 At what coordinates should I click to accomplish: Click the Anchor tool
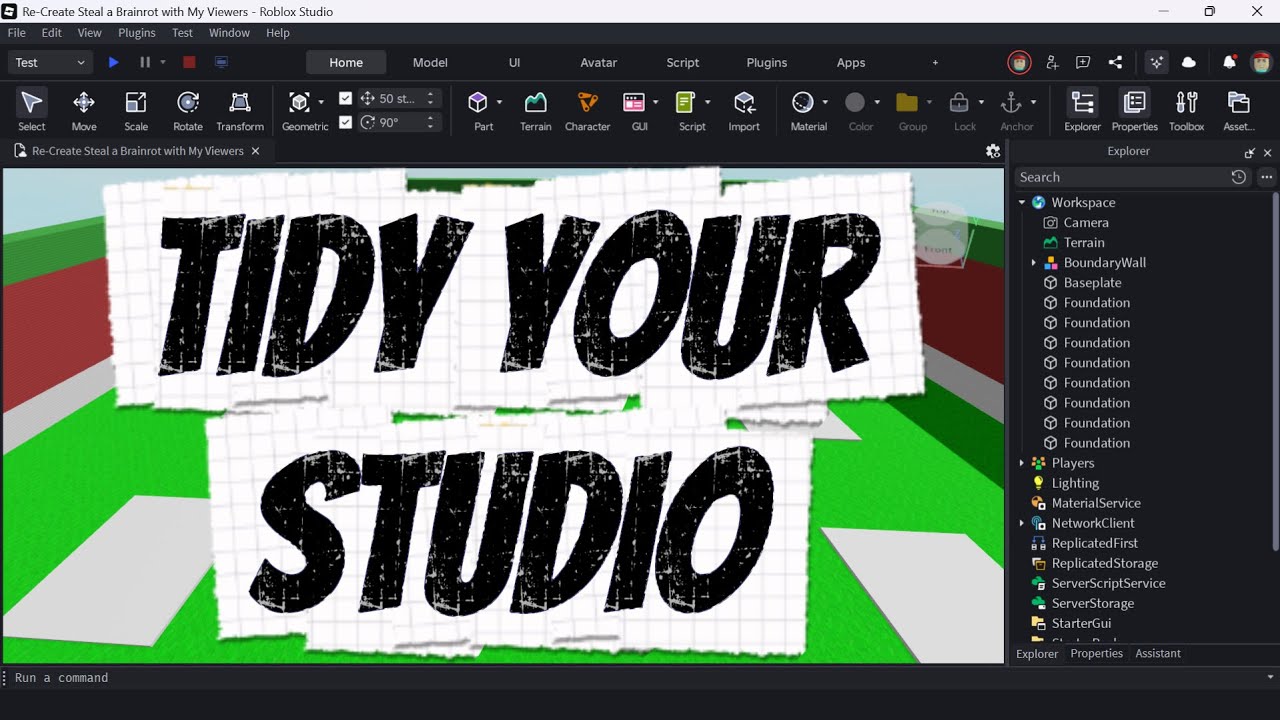coord(1011,102)
